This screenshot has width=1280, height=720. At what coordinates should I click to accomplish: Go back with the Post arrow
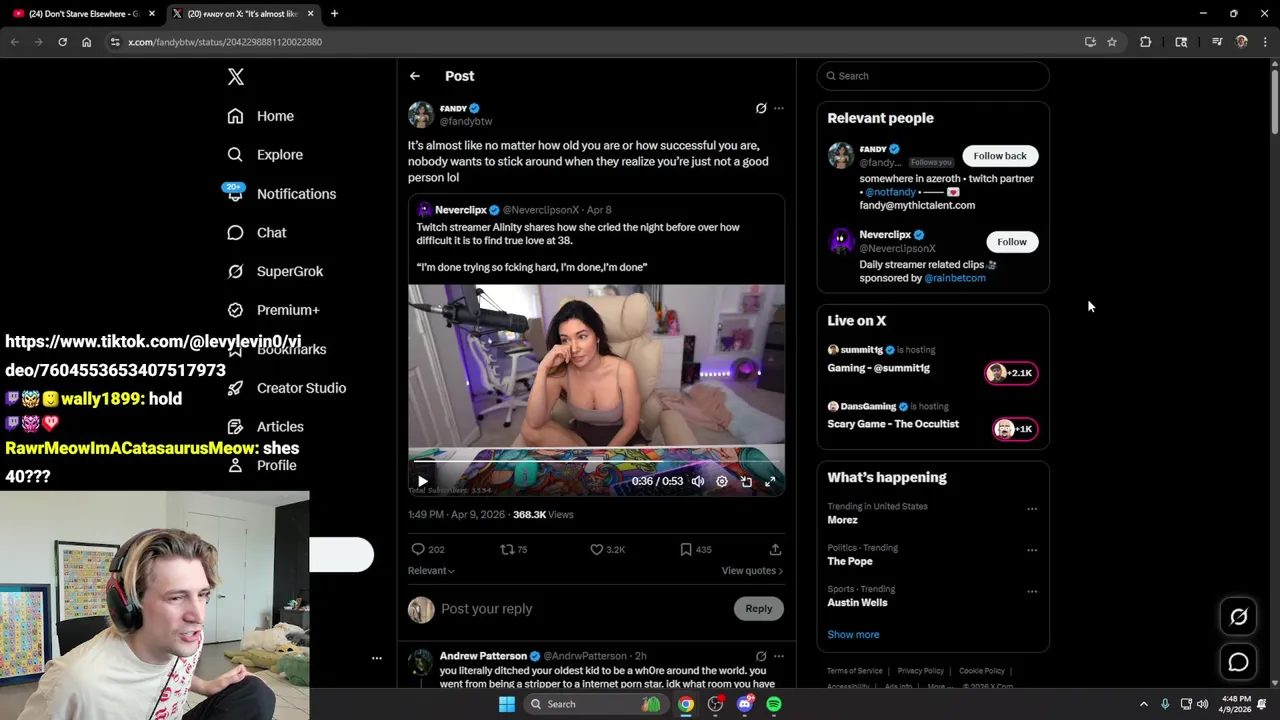[414, 76]
